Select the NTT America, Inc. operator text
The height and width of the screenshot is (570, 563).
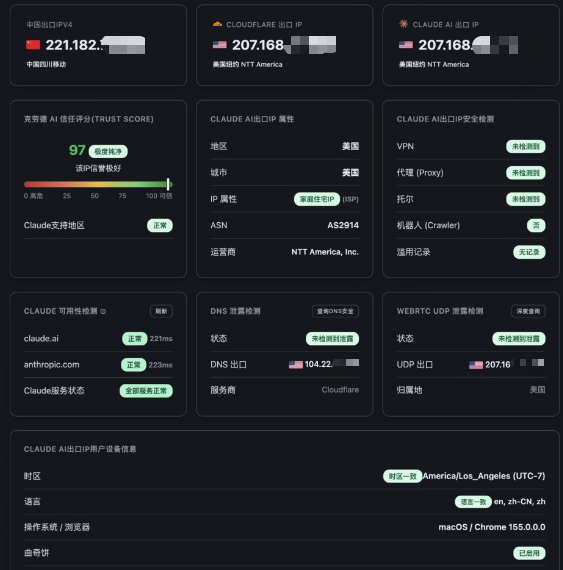325,252
